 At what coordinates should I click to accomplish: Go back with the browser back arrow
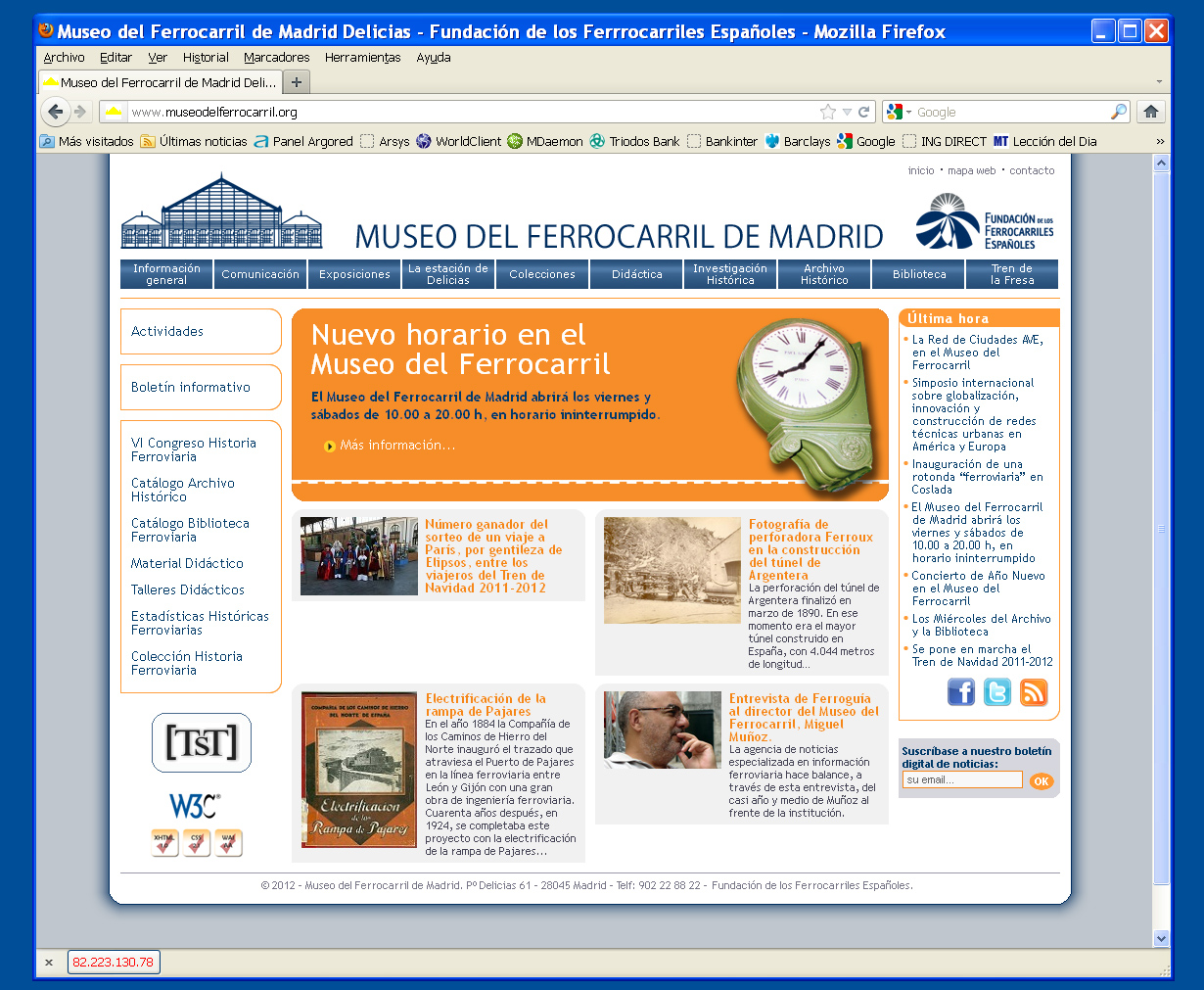[56, 112]
